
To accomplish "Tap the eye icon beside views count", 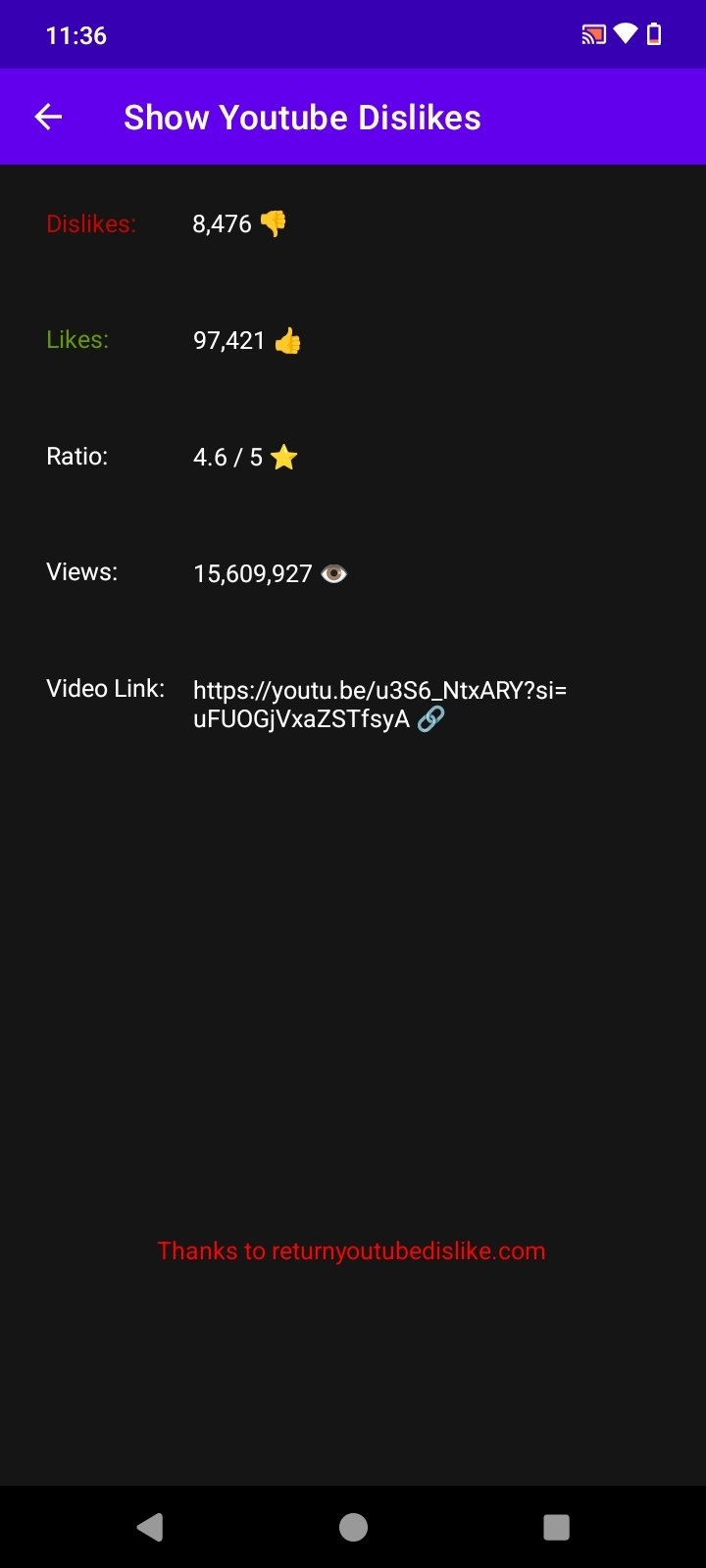I will click(x=333, y=573).
